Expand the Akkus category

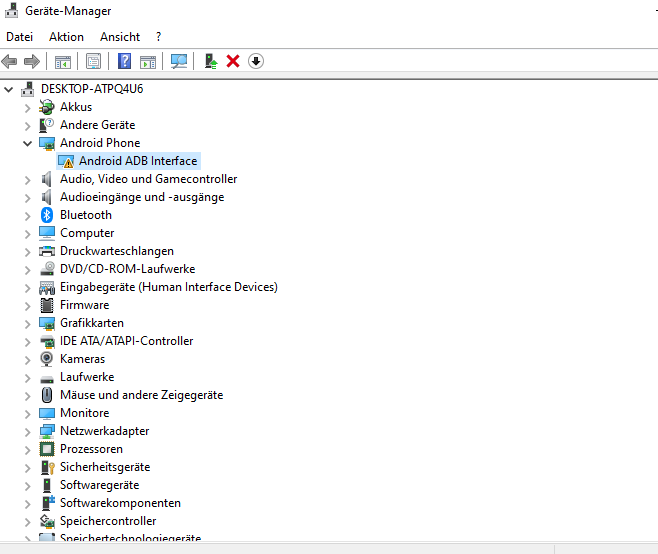[x=27, y=108]
